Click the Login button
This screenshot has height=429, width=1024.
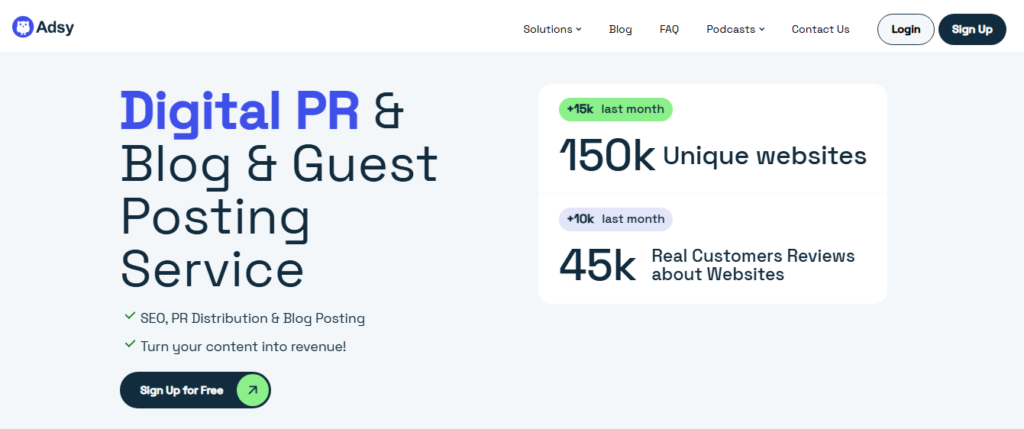point(906,29)
